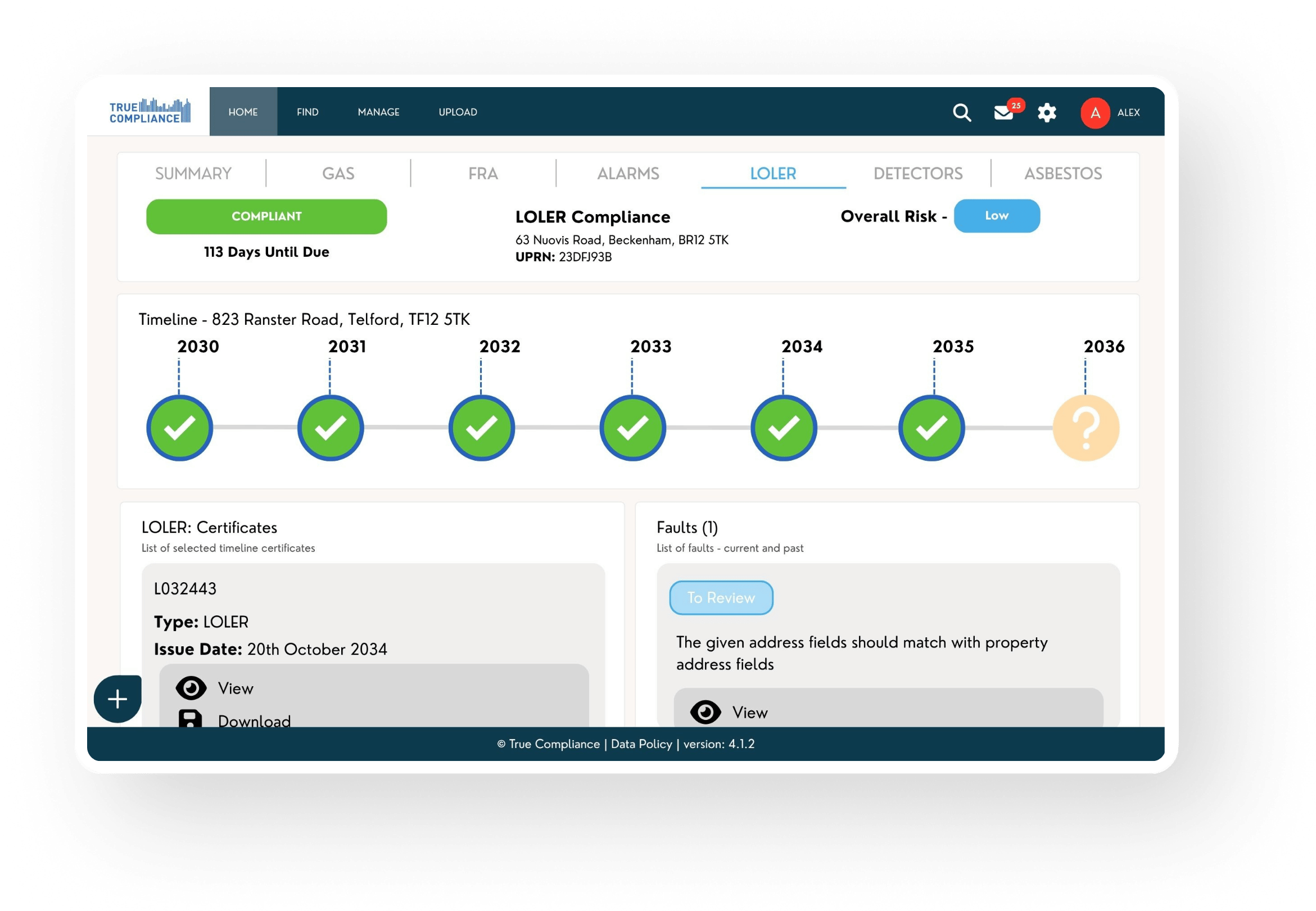
Task: Switch to the SUMMARY tab
Action: point(193,173)
